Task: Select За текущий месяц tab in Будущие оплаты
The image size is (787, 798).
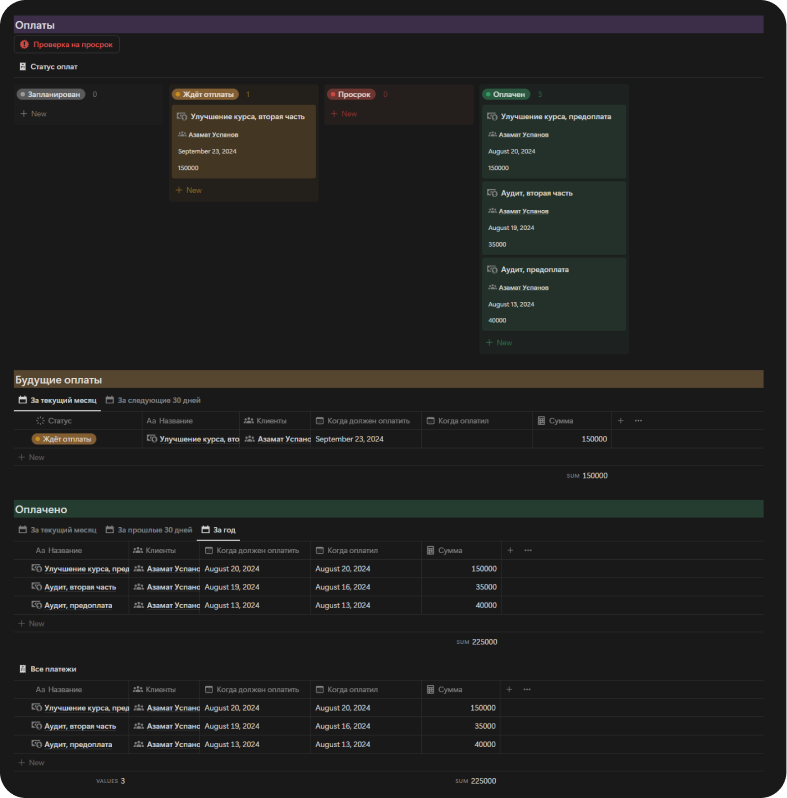Action: click(58, 400)
